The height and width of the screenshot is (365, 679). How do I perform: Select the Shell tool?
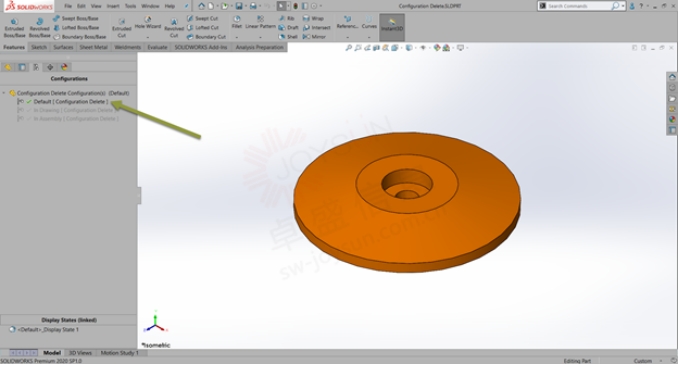click(288, 37)
